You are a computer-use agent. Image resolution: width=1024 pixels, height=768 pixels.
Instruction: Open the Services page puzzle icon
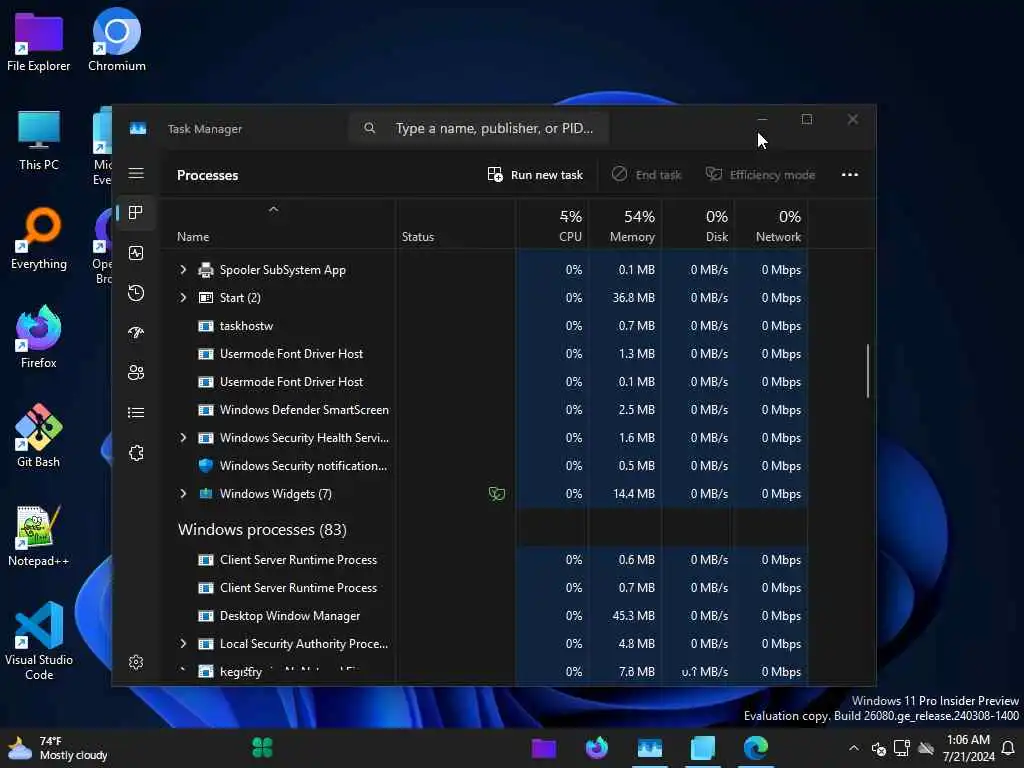[x=136, y=453]
